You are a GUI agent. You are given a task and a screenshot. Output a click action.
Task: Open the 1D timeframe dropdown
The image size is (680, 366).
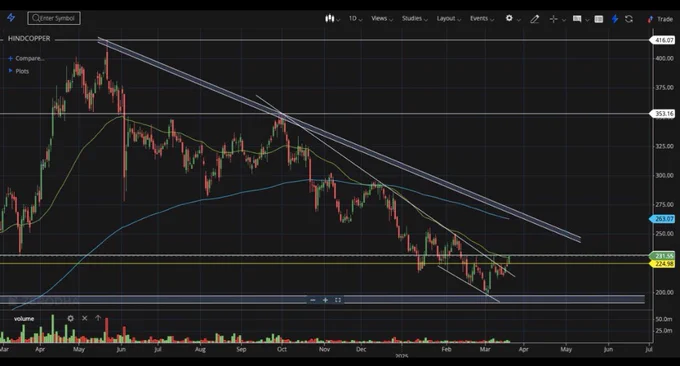coord(355,19)
